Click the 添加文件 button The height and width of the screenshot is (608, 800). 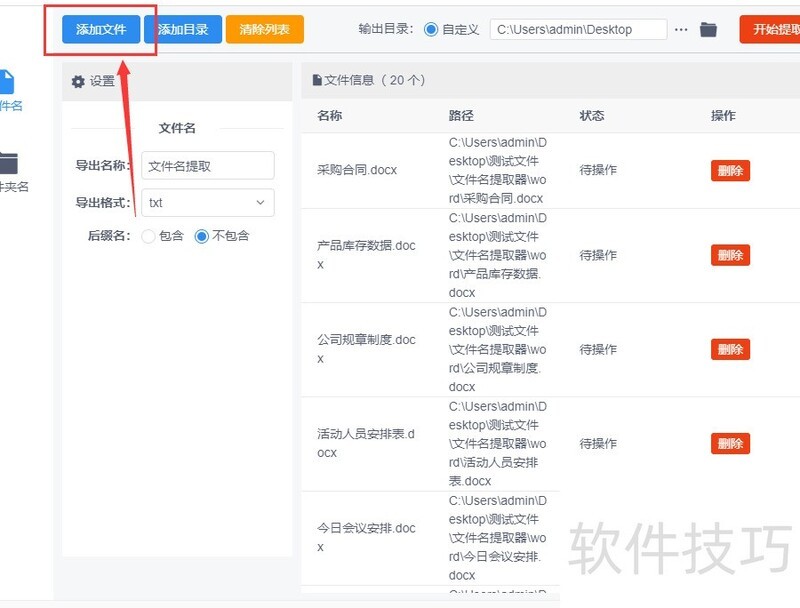coord(101,30)
